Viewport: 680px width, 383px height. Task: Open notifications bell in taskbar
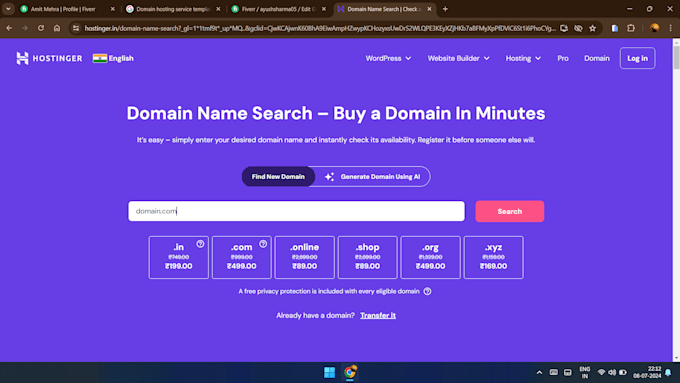point(668,372)
